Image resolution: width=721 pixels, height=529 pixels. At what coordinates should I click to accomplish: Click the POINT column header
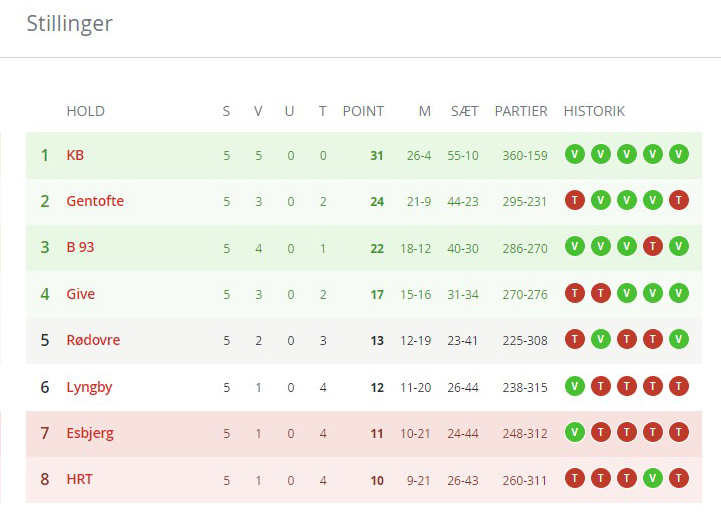click(x=363, y=111)
